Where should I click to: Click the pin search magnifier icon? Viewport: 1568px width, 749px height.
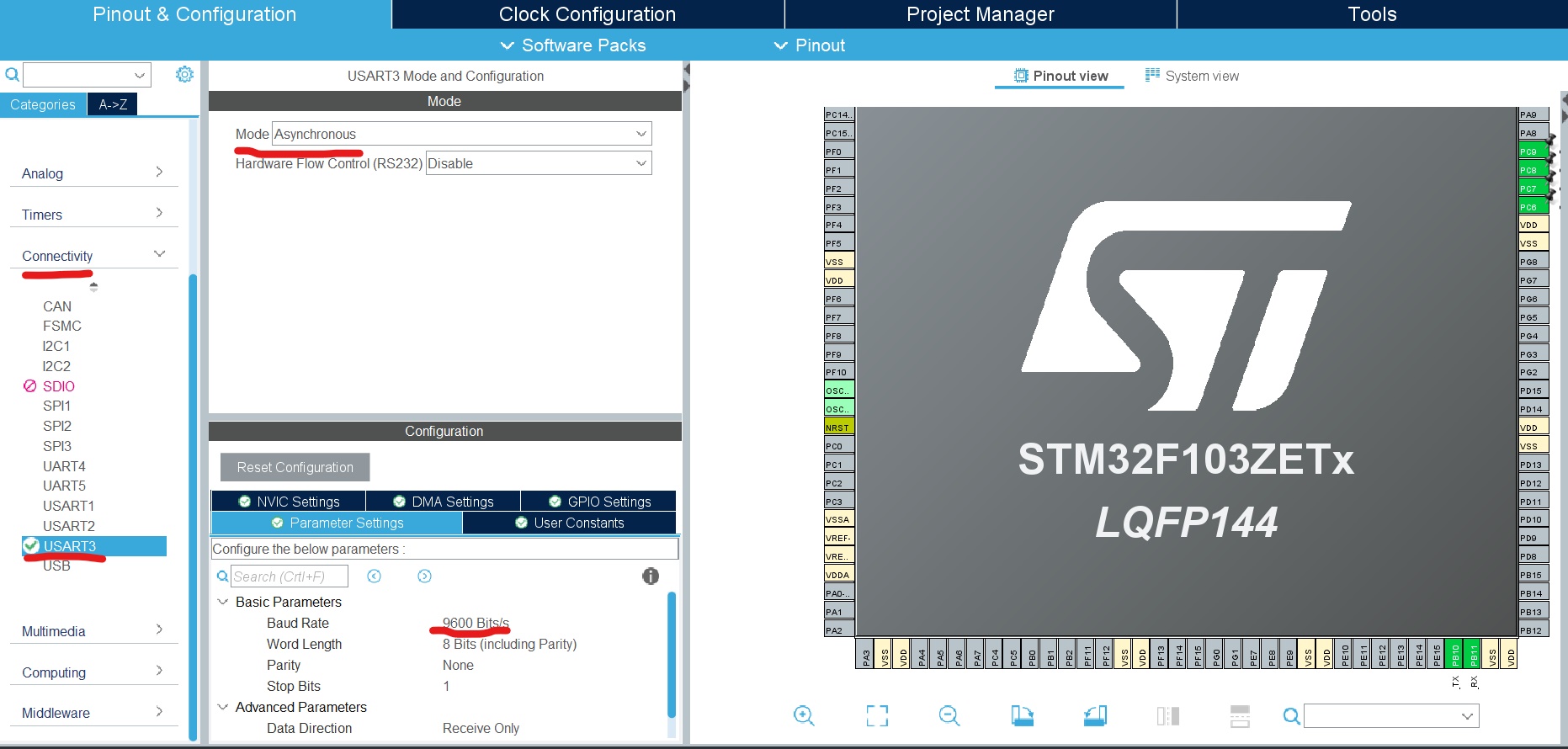click(1291, 716)
